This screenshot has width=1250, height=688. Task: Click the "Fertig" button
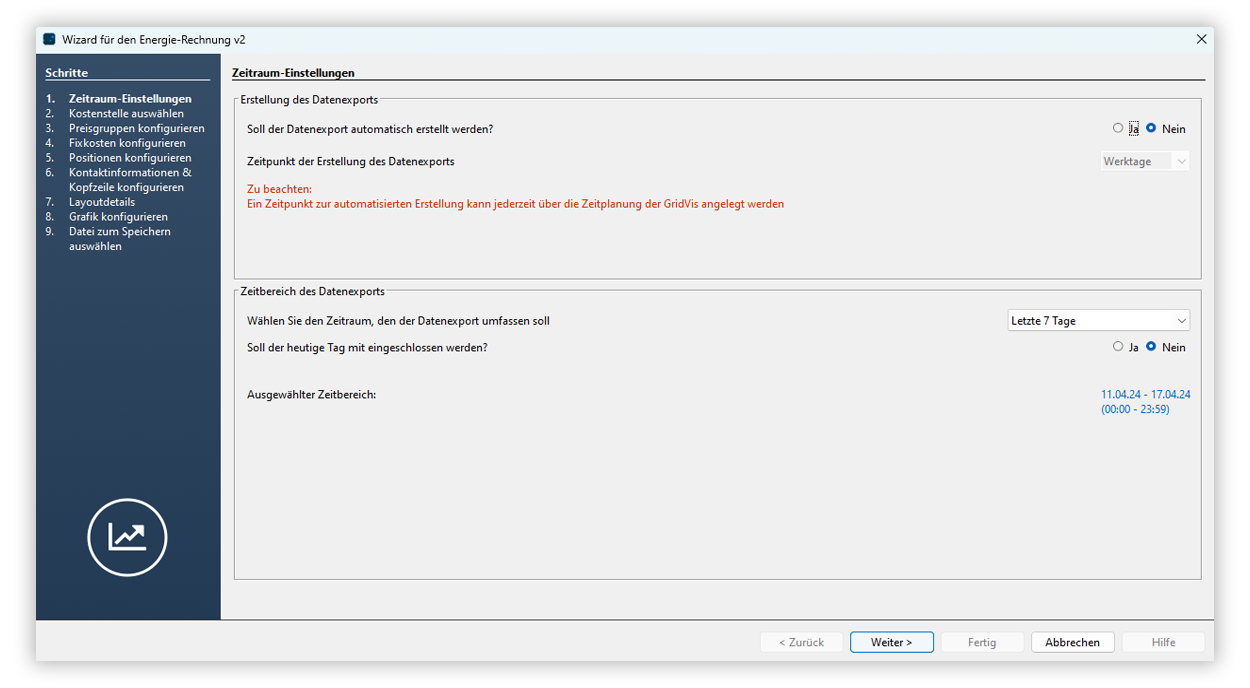[x=982, y=642]
